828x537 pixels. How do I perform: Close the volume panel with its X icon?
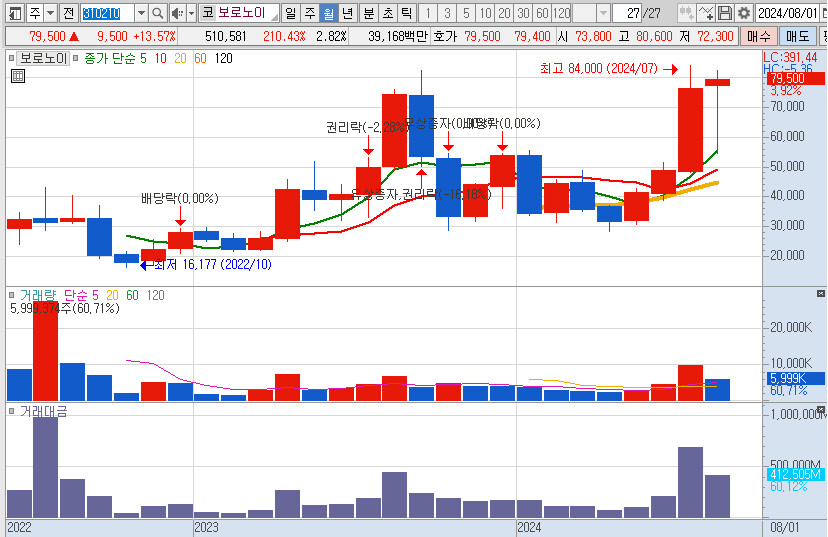click(x=821, y=293)
